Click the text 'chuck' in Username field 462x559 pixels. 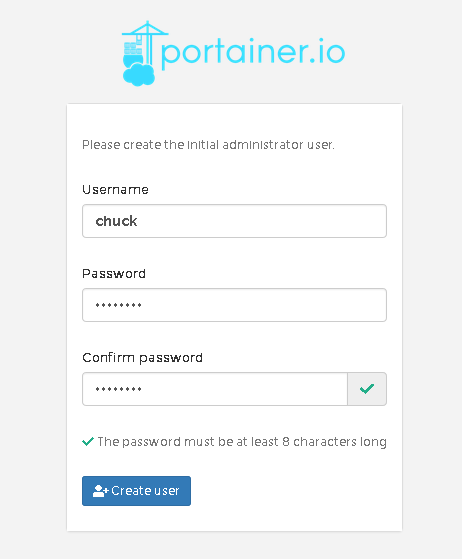pyautogui.click(x=116, y=221)
